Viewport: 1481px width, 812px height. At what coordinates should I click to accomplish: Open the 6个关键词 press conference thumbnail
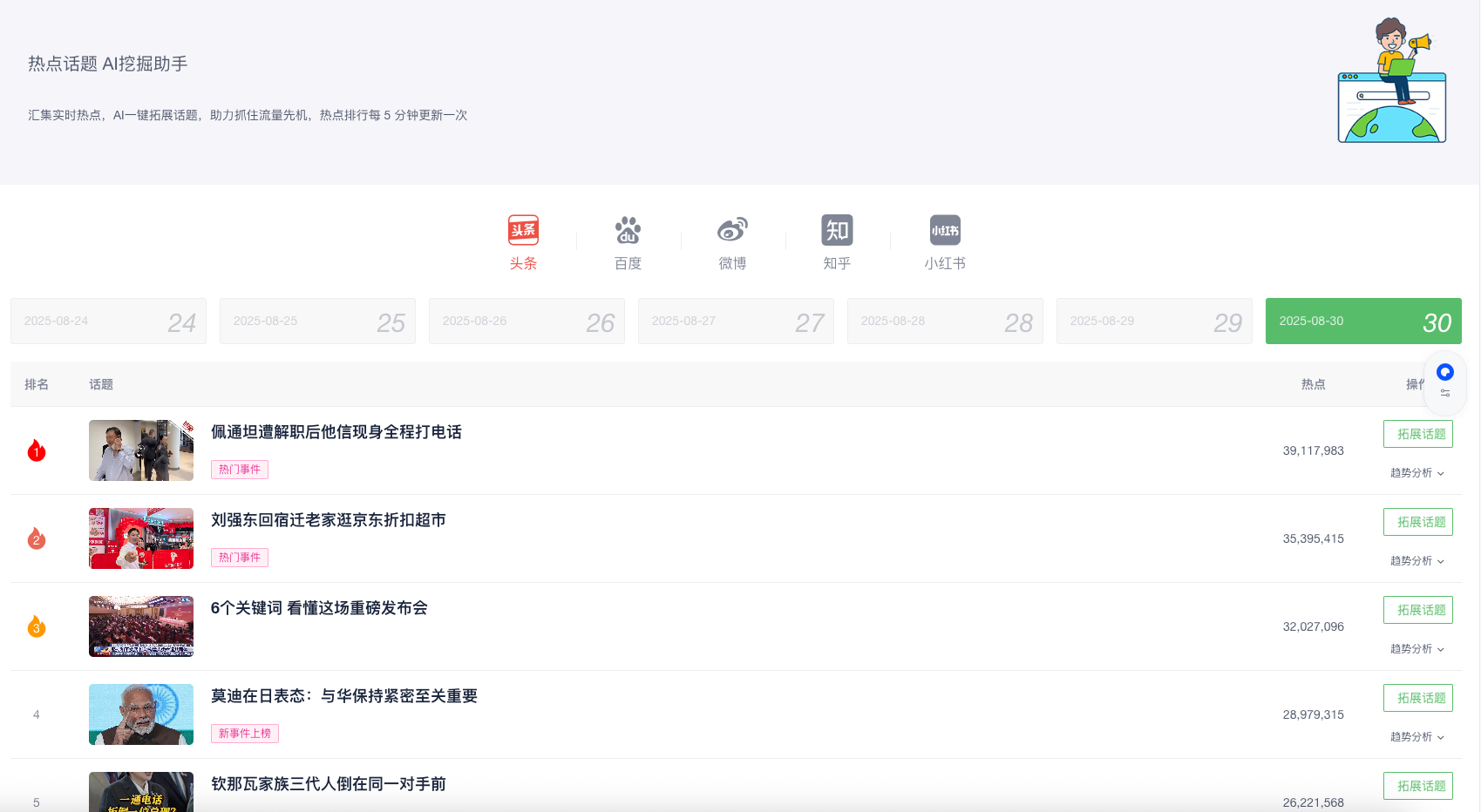tap(141, 626)
